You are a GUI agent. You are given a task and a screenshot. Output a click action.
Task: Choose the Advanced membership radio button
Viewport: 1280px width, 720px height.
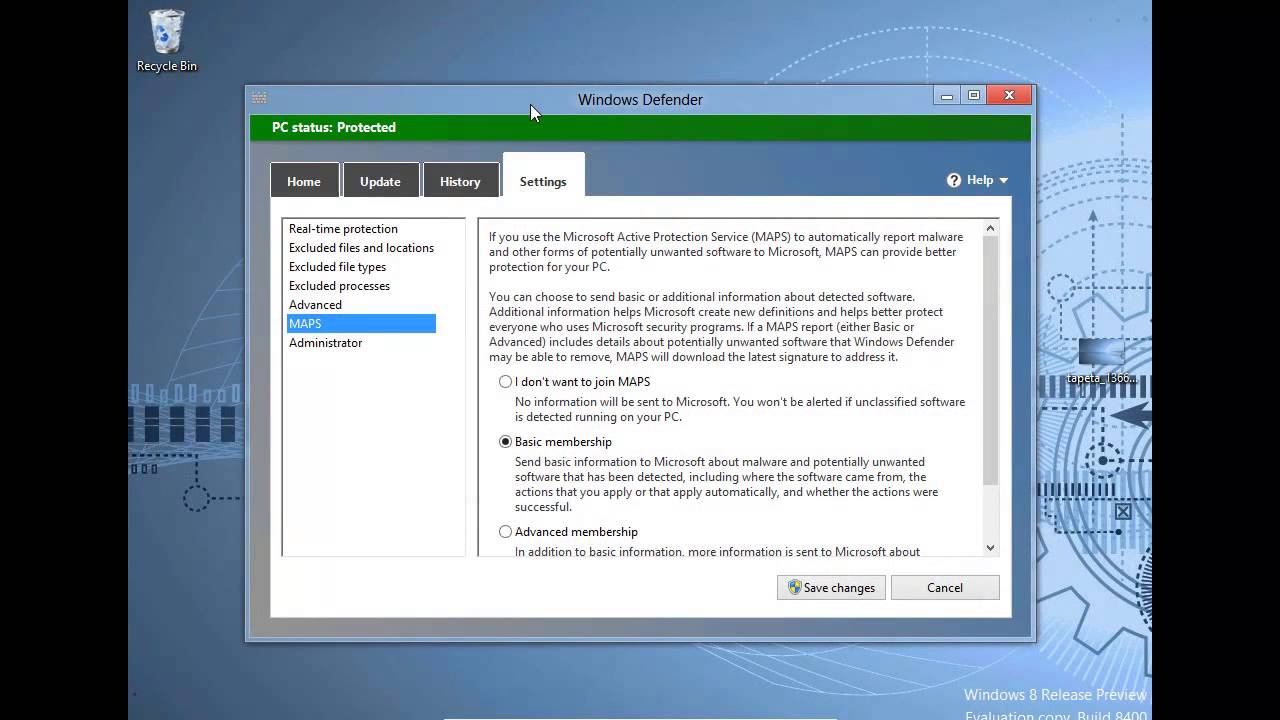tap(505, 532)
